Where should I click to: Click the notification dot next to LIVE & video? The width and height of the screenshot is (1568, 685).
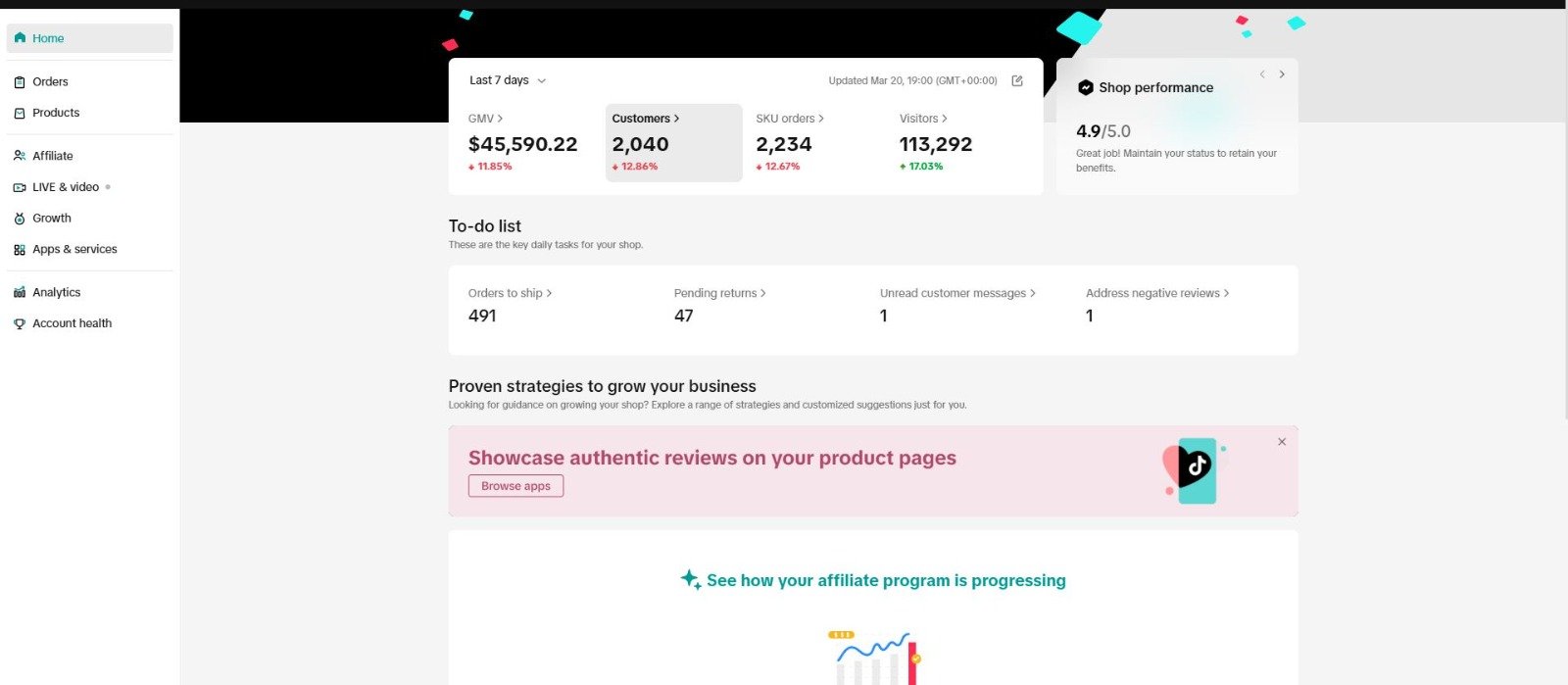[x=108, y=187]
